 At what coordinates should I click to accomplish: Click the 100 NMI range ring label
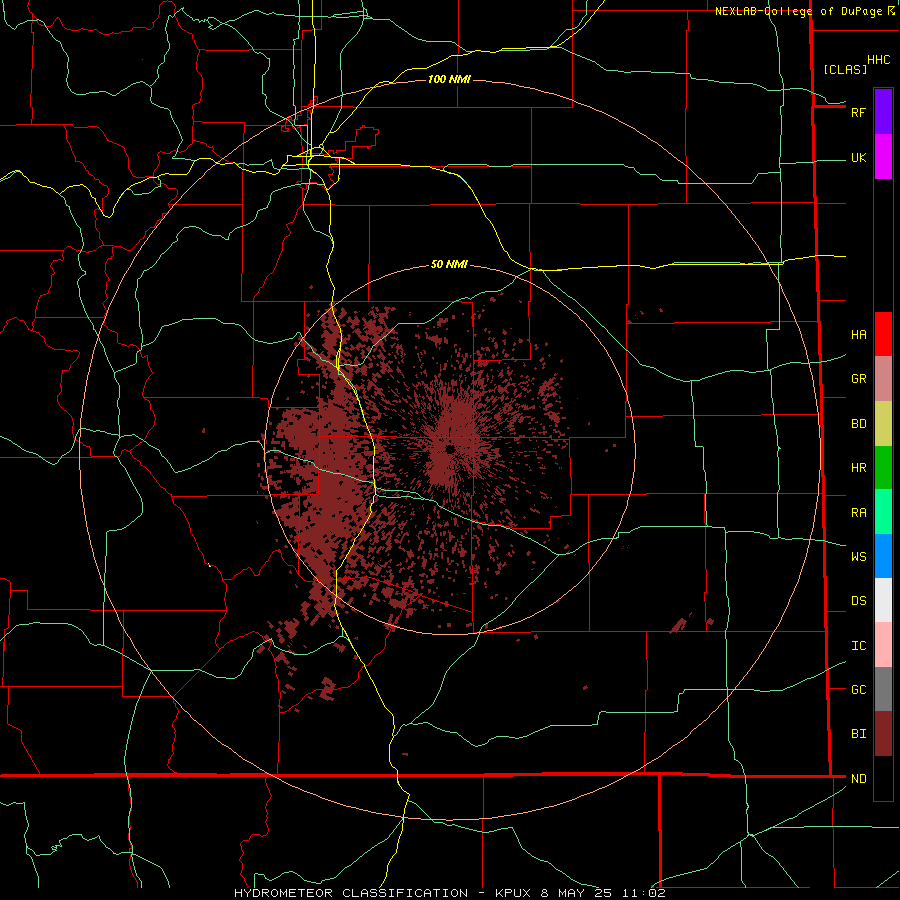click(x=449, y=79)
